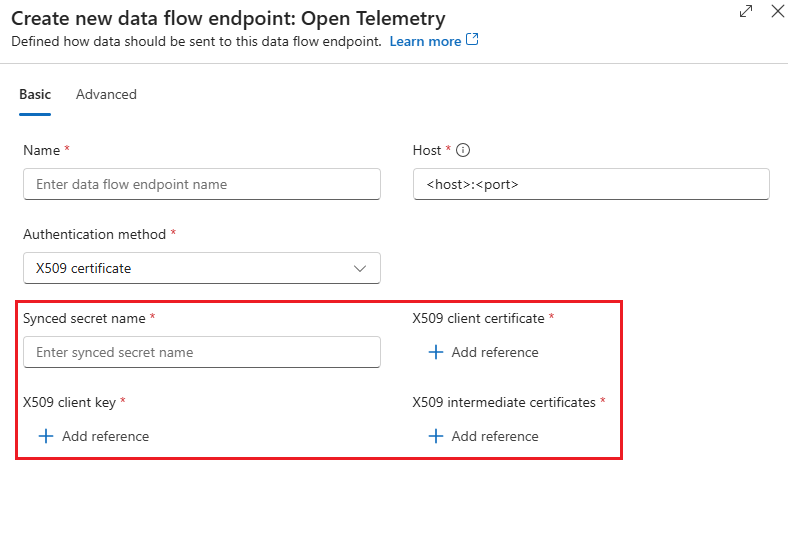The image size is (788, 549).
Task: Click into the Host input field
Action: click(591, 184)
